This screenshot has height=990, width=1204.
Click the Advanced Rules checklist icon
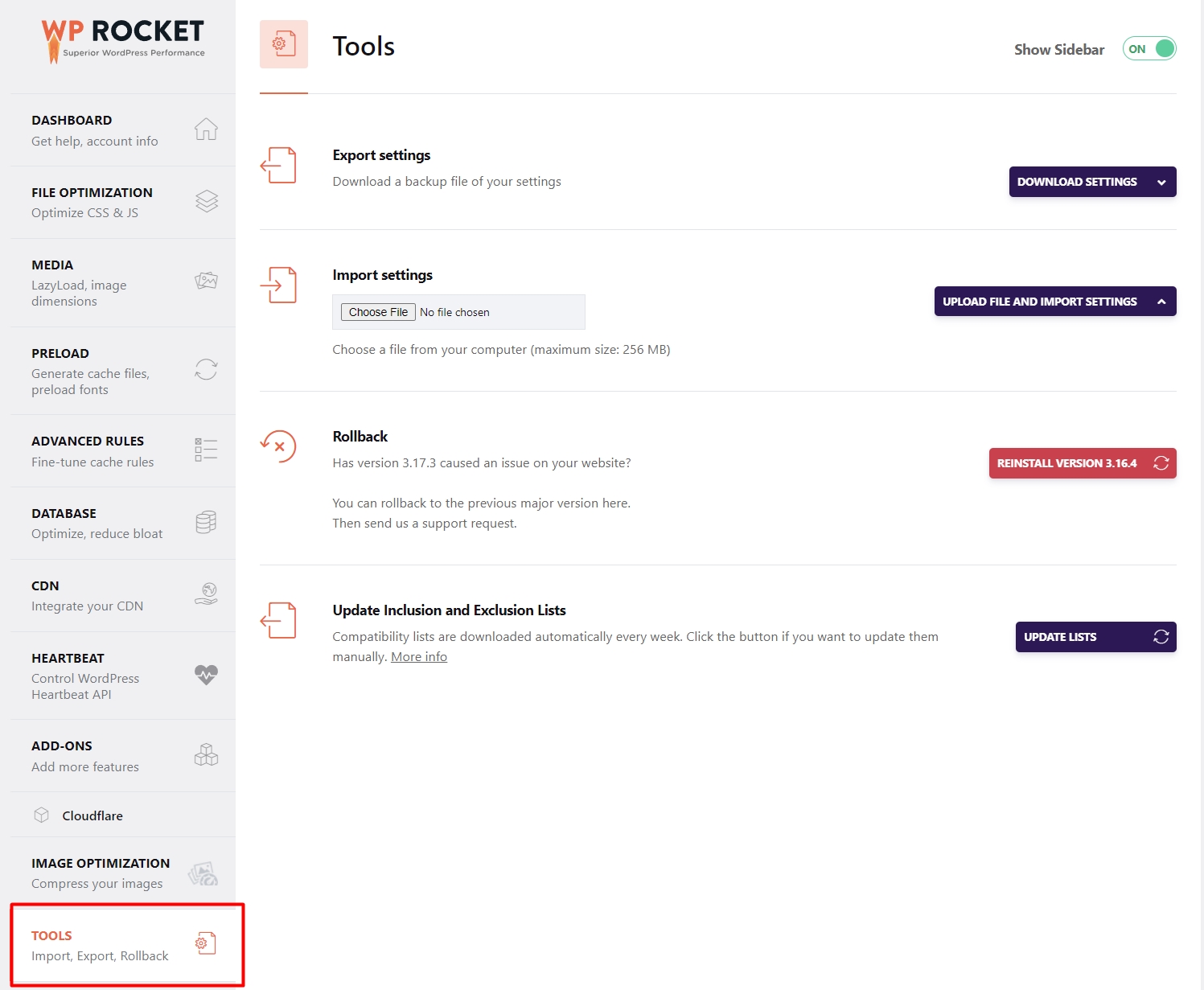(x=206, y=450)
